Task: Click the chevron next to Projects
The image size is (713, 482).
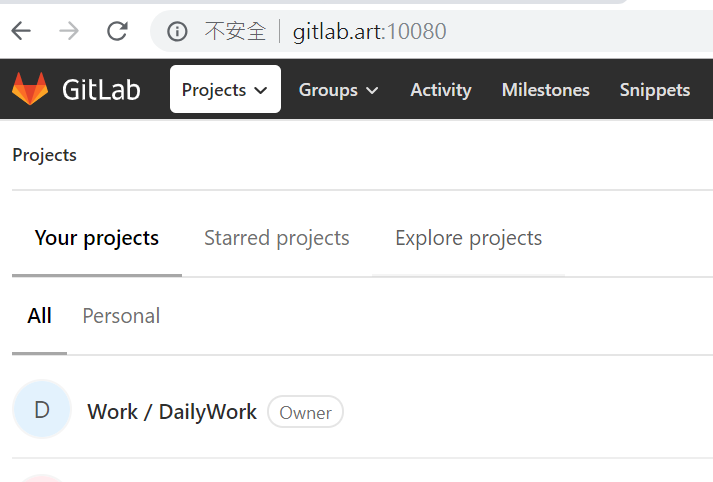Action: (261, 90)
